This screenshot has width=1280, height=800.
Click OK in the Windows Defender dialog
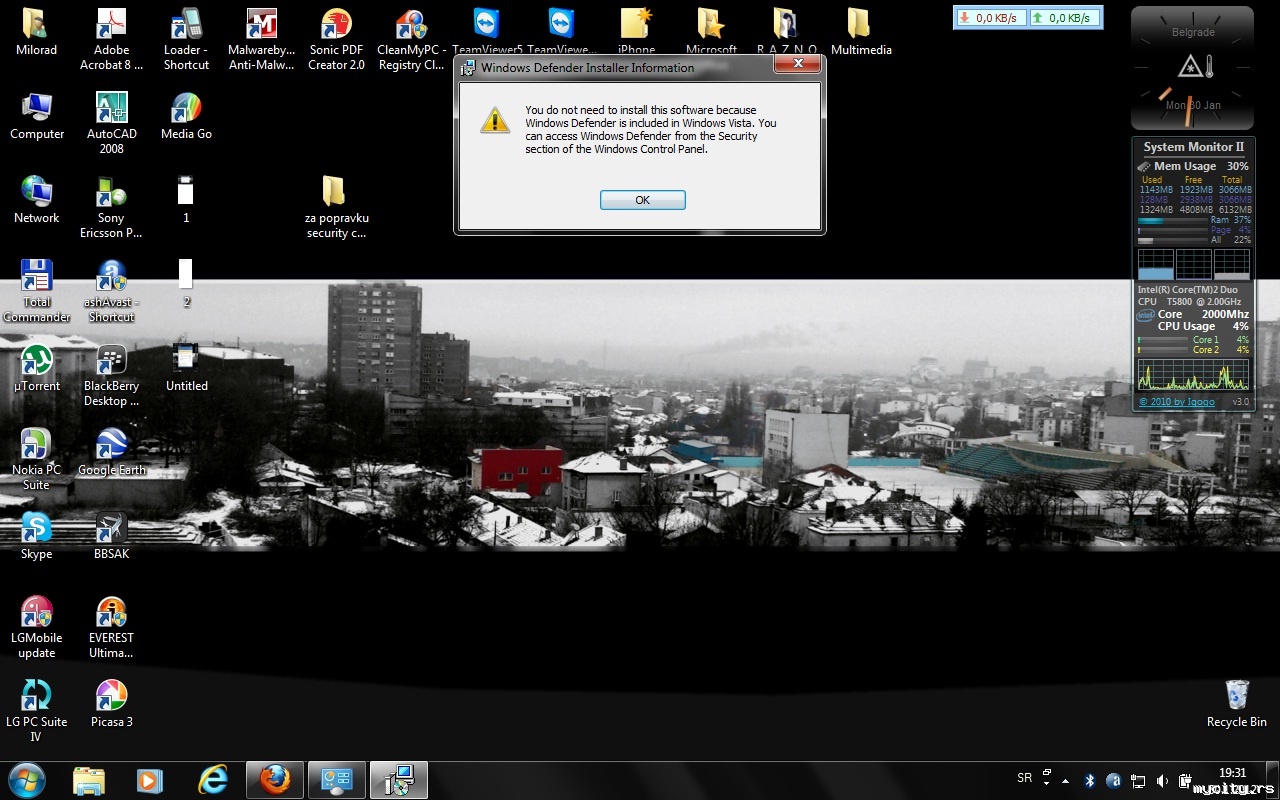(642, 200)
